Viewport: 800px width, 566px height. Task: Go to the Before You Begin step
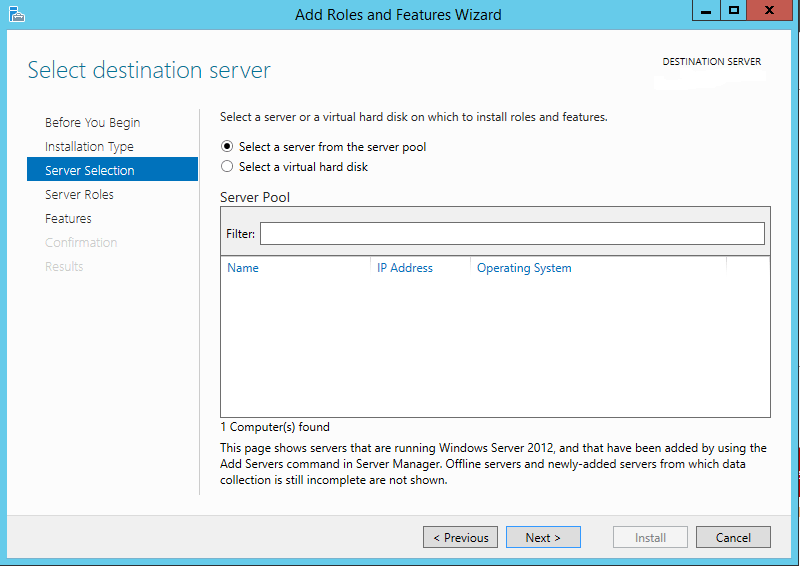tap(92, 123)
